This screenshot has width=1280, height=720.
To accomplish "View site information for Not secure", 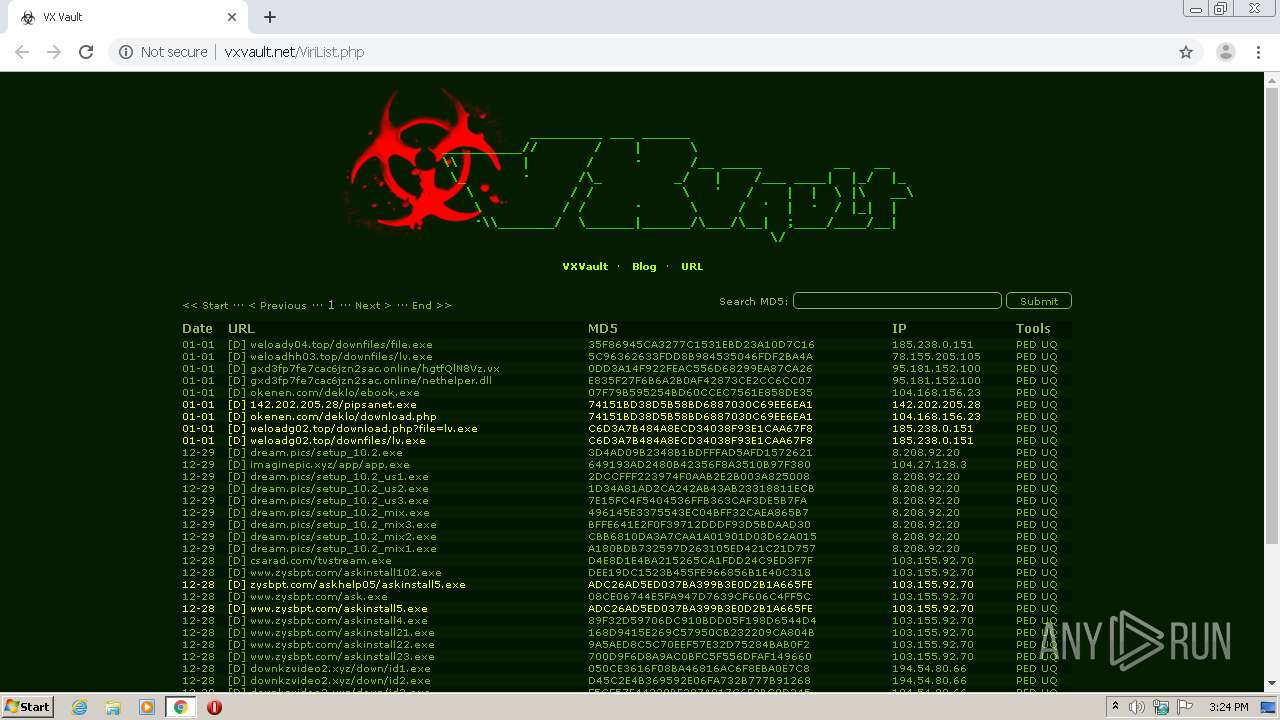I will [163, 52].
